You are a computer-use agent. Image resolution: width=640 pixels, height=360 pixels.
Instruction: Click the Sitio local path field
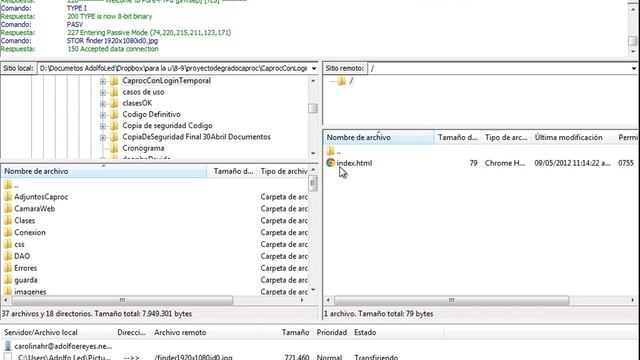[173, 68]
